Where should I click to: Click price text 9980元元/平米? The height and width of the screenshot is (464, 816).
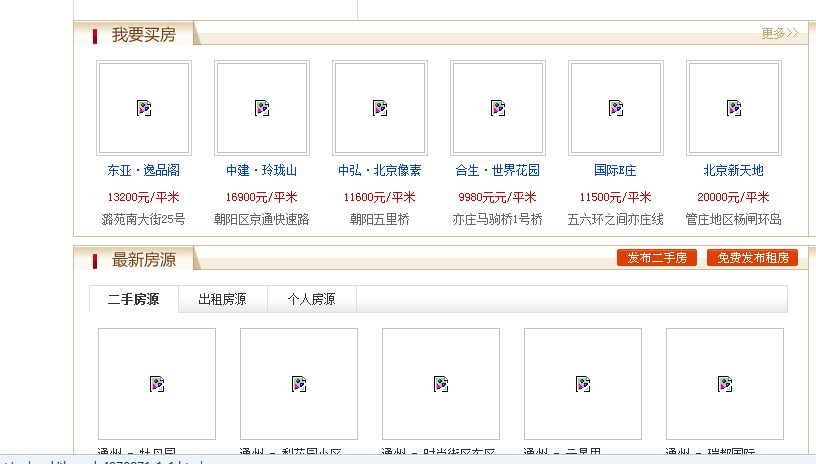(498, 197)
